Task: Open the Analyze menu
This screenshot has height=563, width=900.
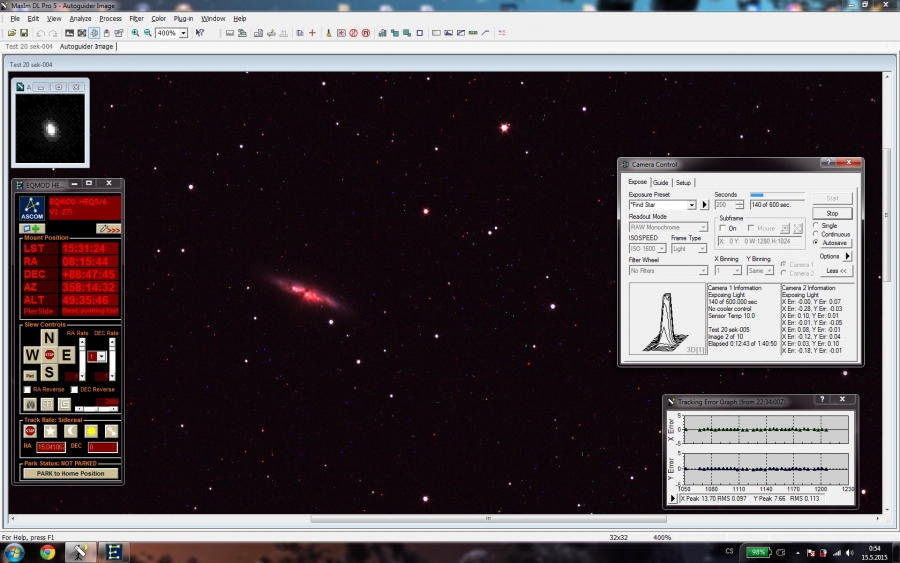Action: point(81,19)
